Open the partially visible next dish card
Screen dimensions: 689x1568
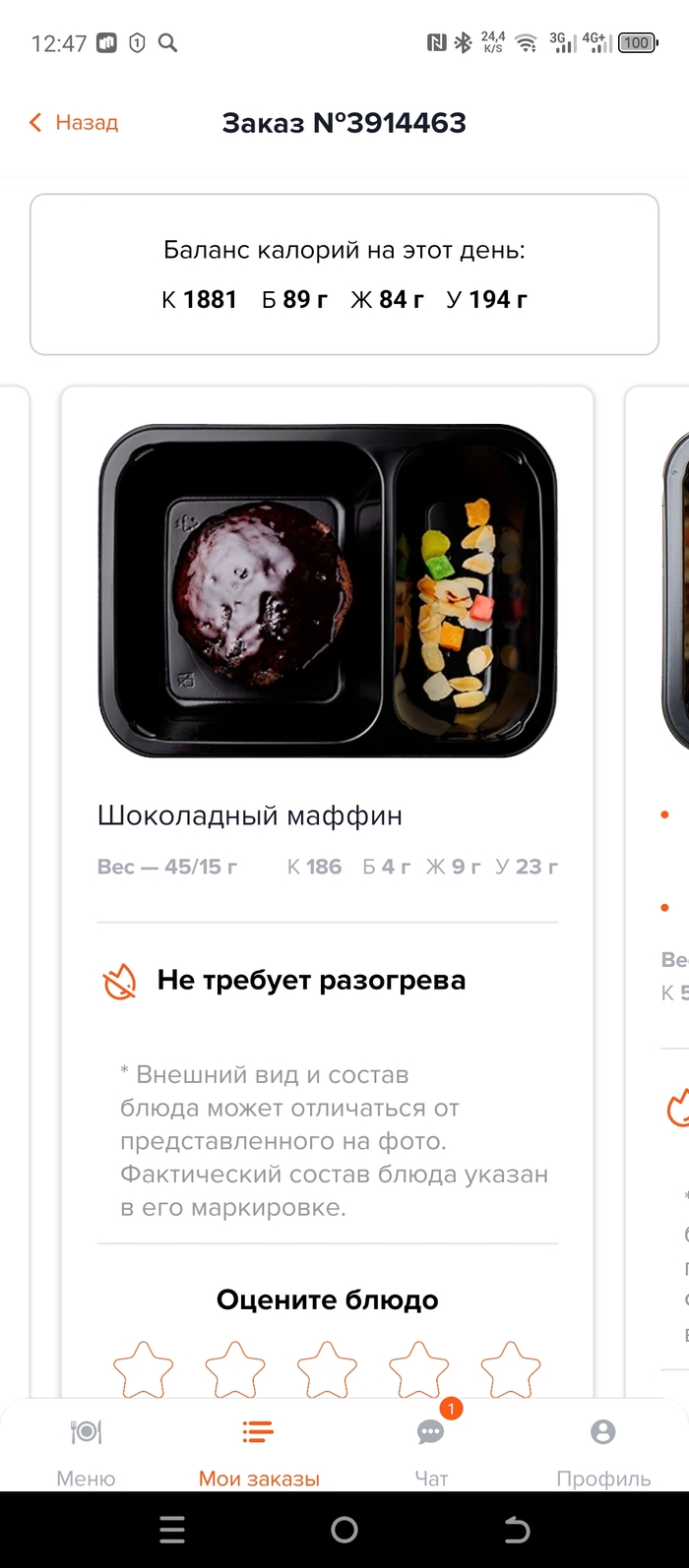658,885
